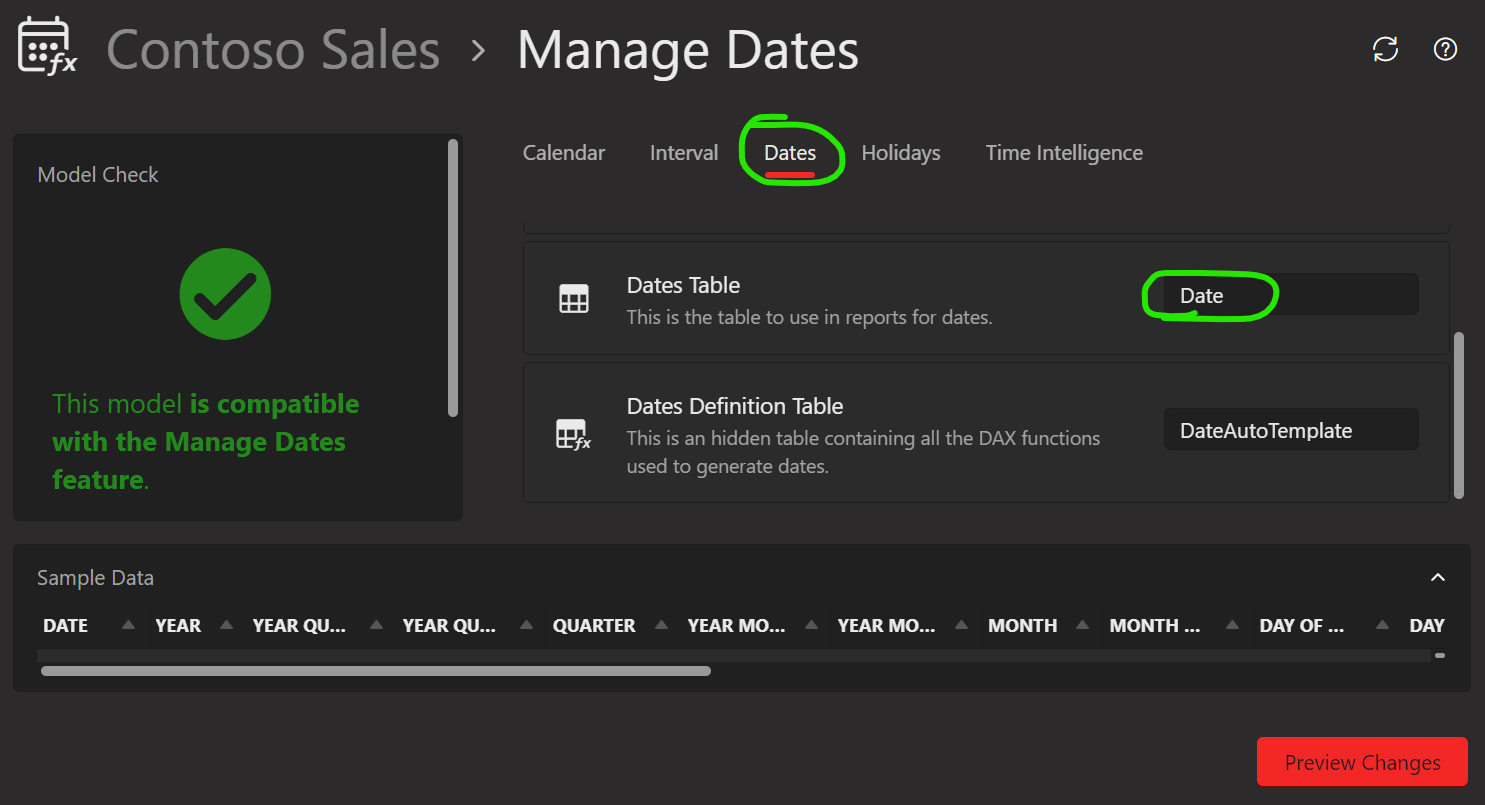Switch to the Holidays tab
The height and width of the screenshot is (805, 1485).
point(900,152)
